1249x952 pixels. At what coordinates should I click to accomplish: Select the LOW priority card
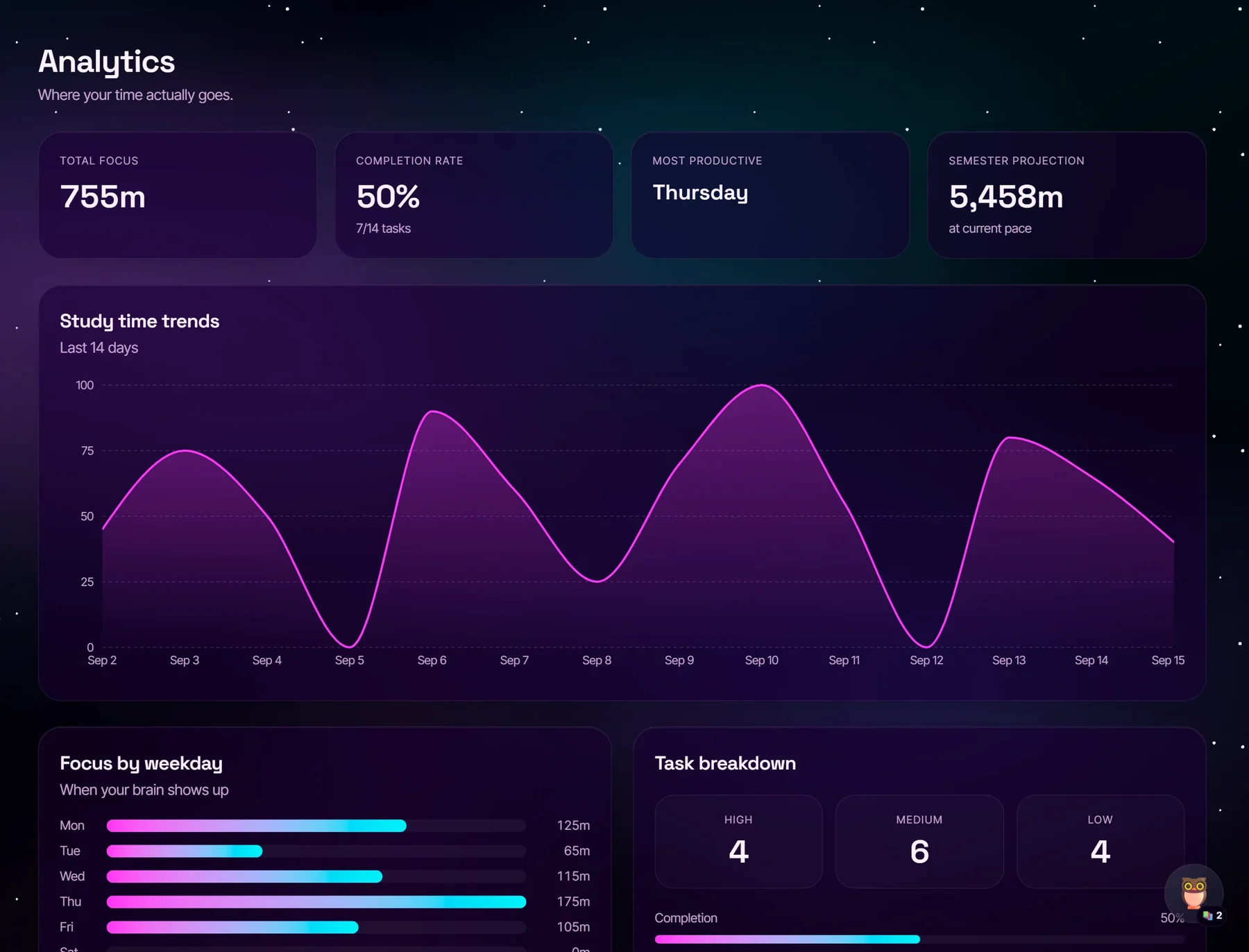[x=1101, y=842]
